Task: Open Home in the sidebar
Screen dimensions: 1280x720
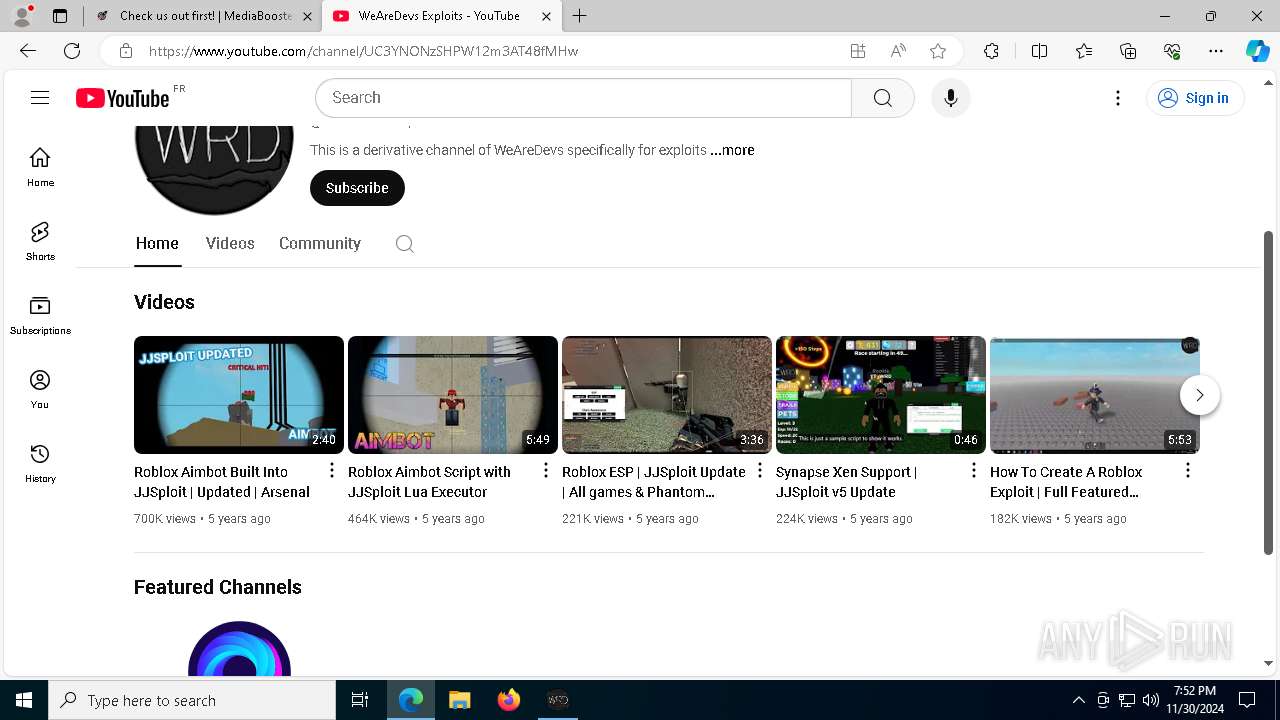Action: pos(40,167)
